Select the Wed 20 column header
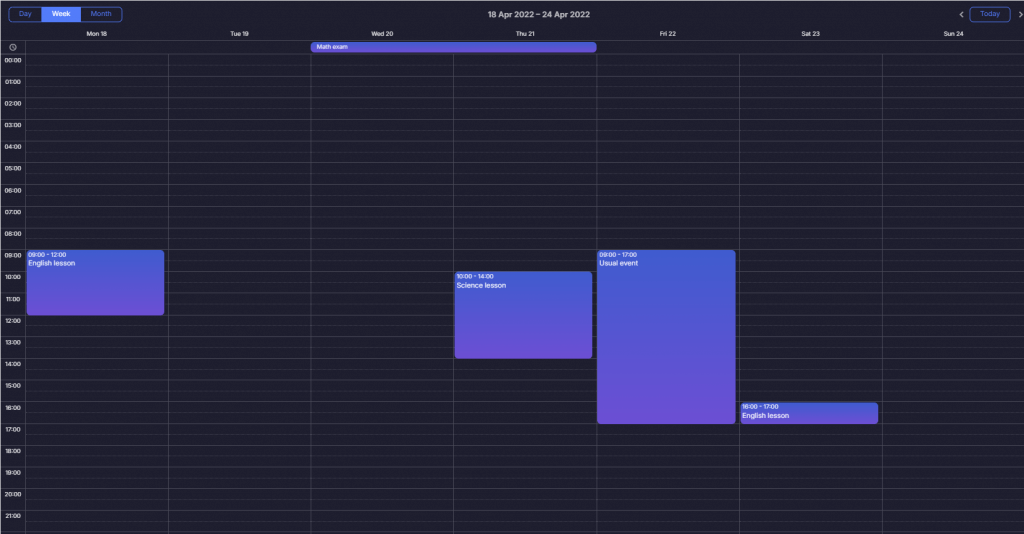Screen dimensions: 1024x534 (x=382, y=33)
